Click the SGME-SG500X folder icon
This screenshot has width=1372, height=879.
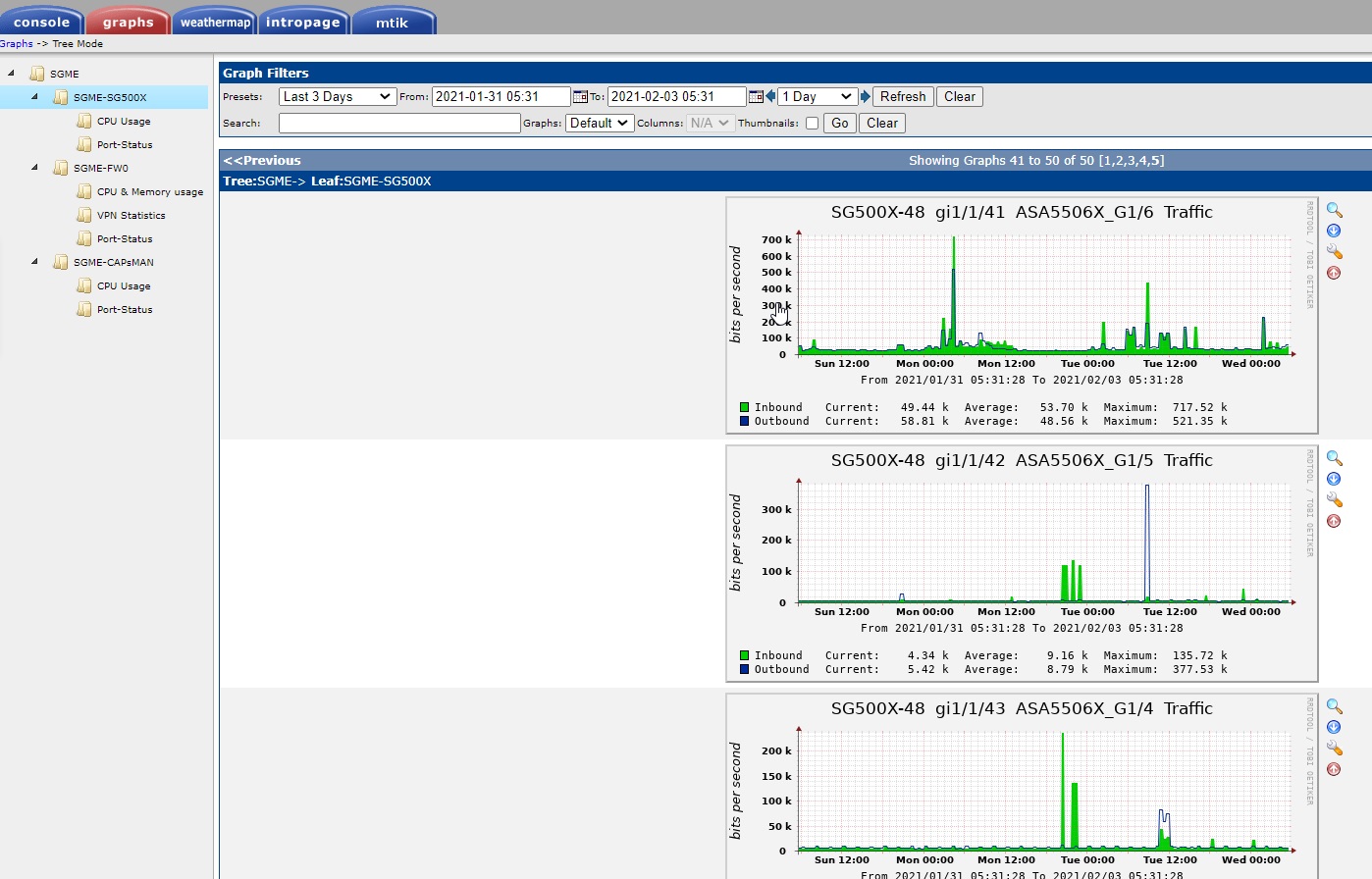tap(61, 97)
